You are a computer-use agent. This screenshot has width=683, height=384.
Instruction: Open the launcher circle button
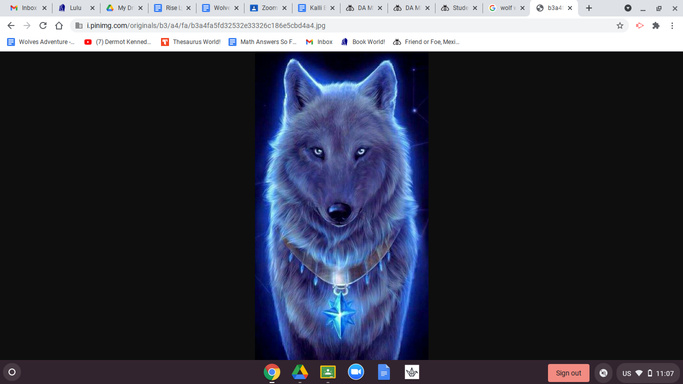coord(12,372)
